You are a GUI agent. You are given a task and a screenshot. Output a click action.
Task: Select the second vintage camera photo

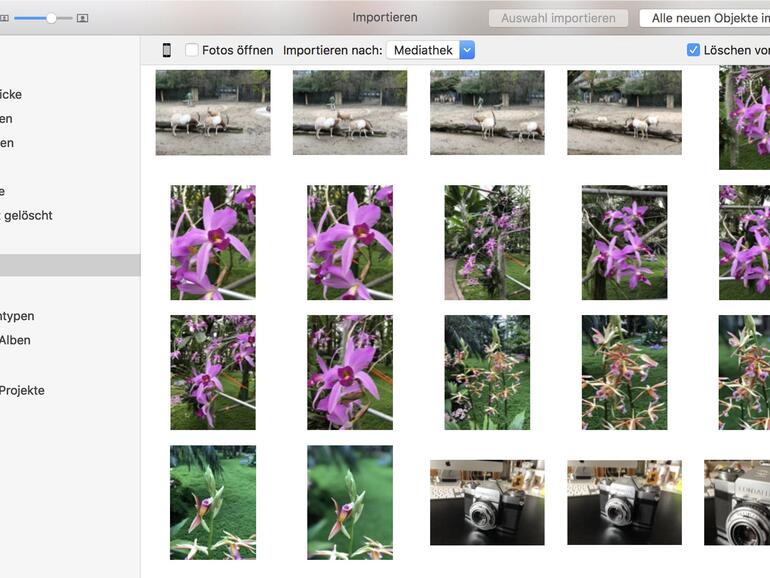625,502
